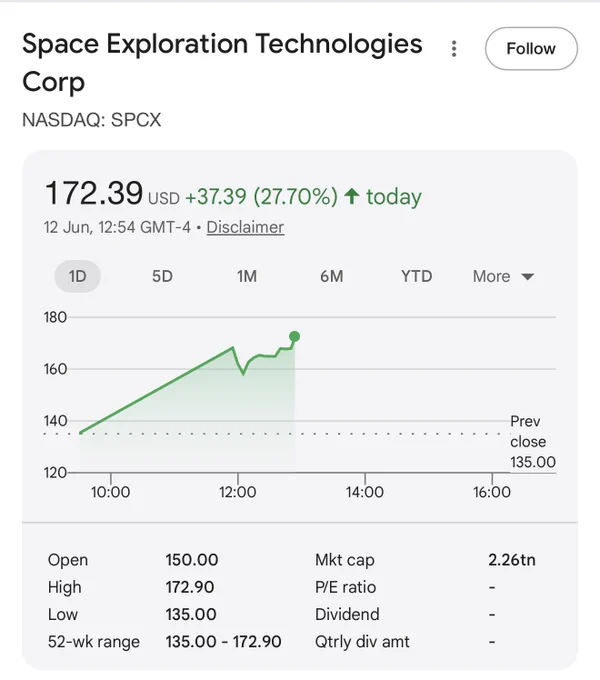Image resolution: width=600 pixels, height=680 pixels.
Task: Expand the More ranges dropdown
Action: [x=503, y=276]
